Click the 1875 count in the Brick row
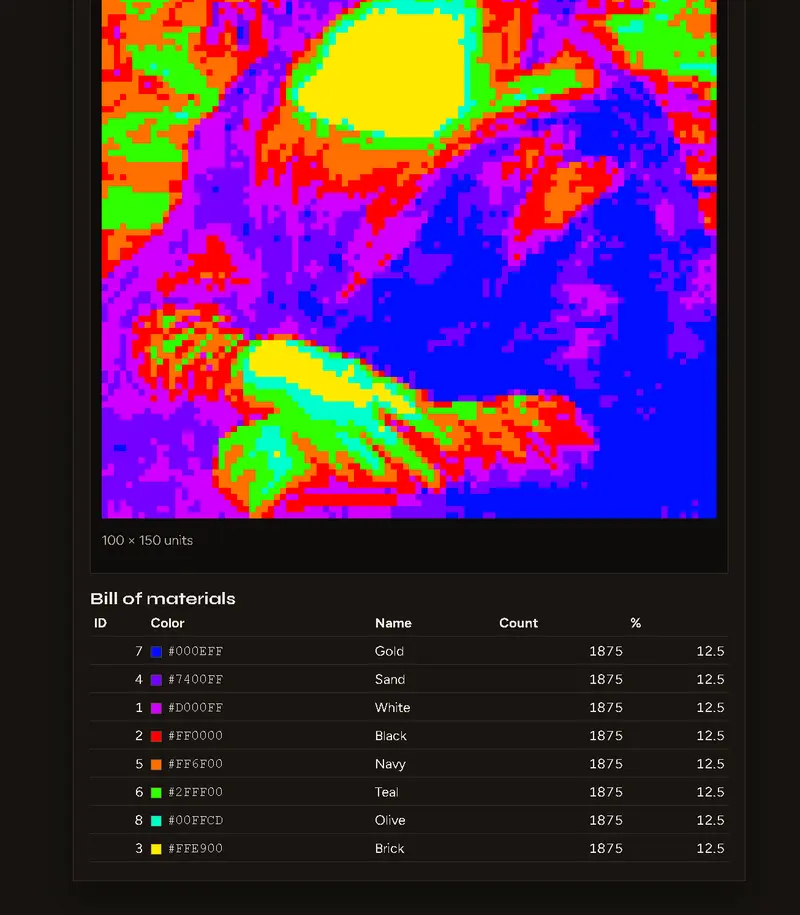This screenshot has width=800, height=915. (606, 848)
